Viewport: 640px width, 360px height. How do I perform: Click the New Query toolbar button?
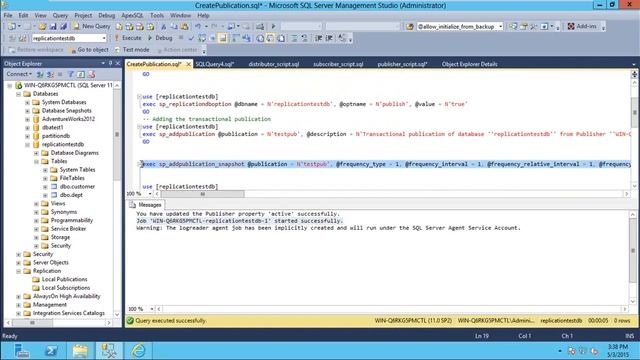[92, 26]
